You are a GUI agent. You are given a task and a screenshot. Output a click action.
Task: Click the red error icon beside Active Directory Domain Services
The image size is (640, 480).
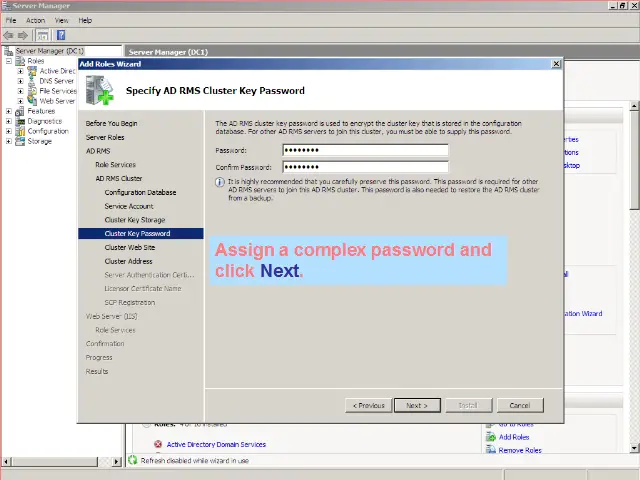pyautogui.click(x=158, y=444)
